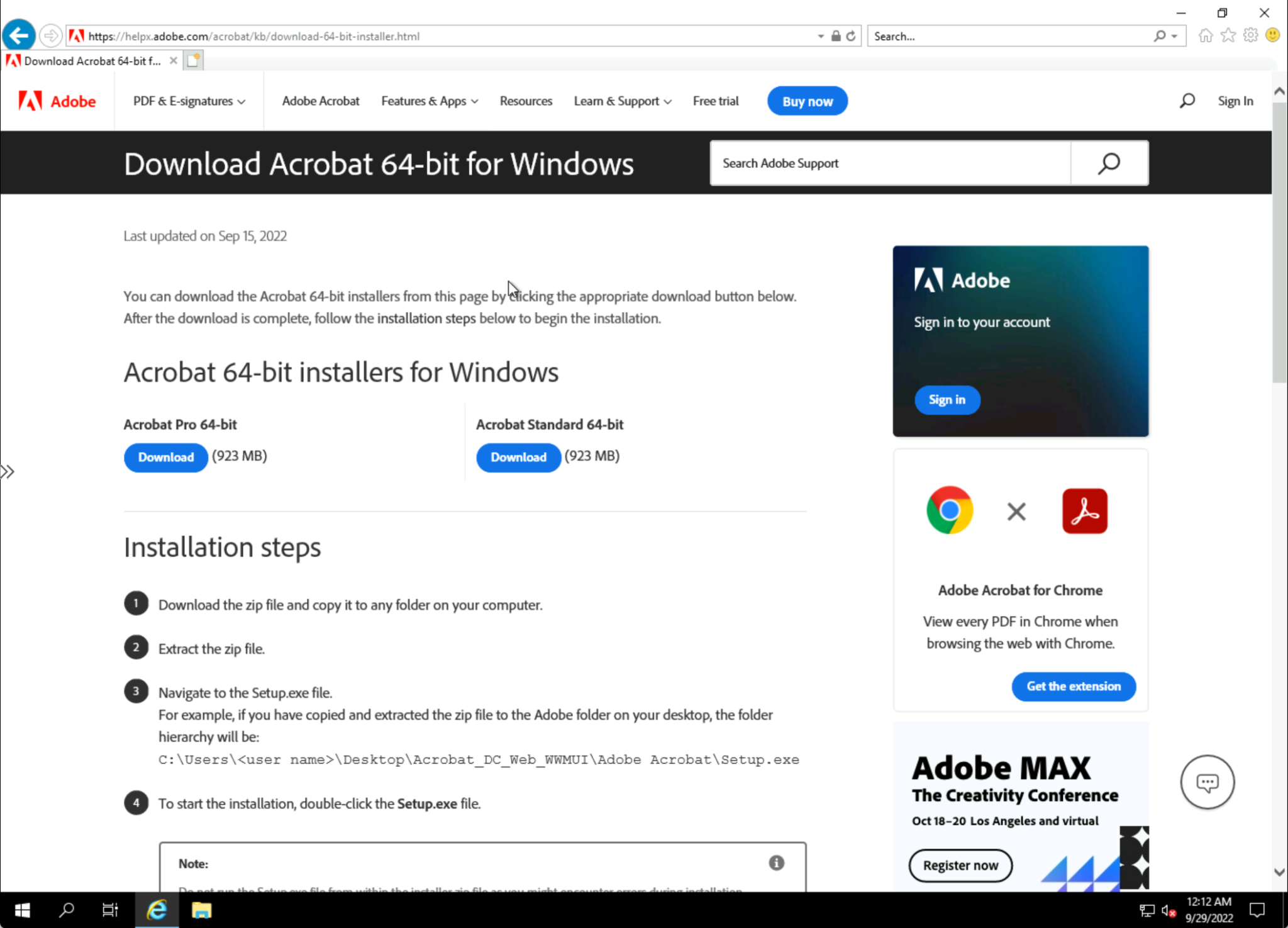Expand Features & Apps dropdown
The width and height of the screenshot is (1288, 928).
pyautogui.click(x=430, y=101)
